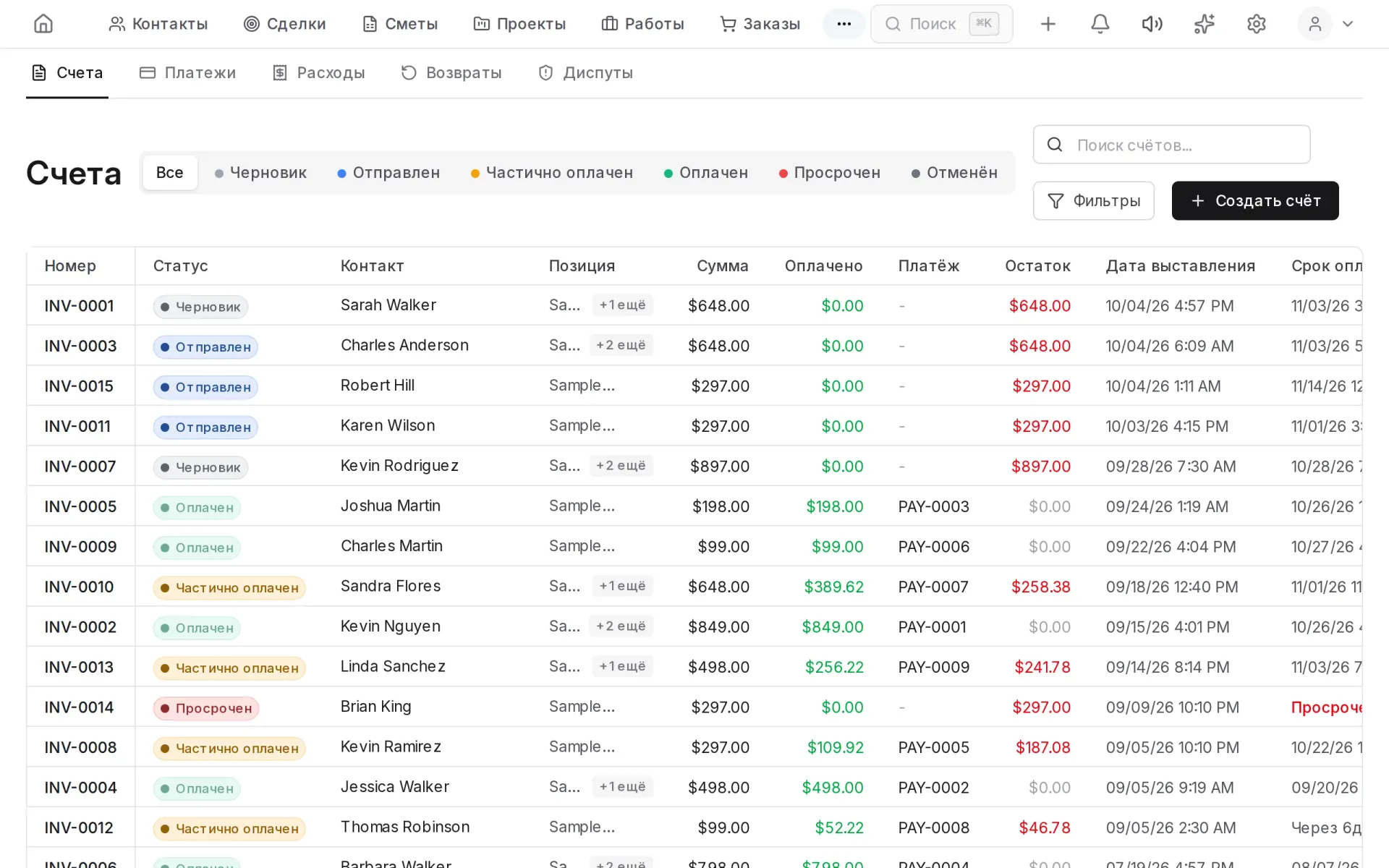Open settings gear icon
Viewport: 1389px width, 868px height.
(x=1256, y=24)
